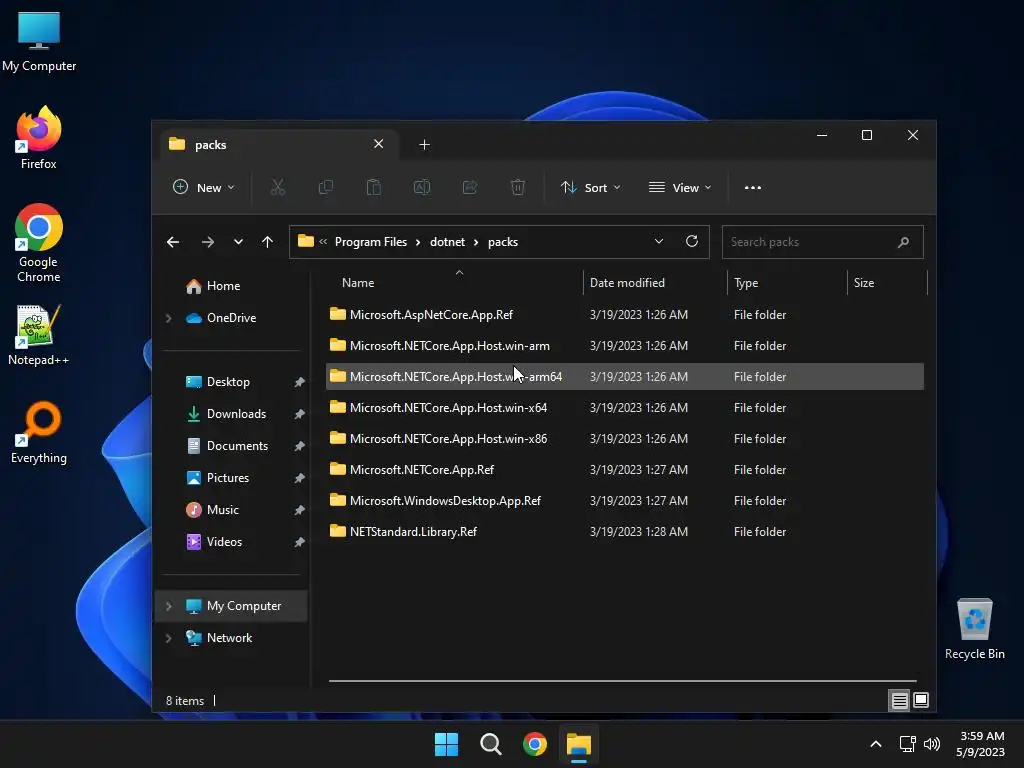
Task: Open Pictures in navigation pane
Action: click(x=228, y=478)
